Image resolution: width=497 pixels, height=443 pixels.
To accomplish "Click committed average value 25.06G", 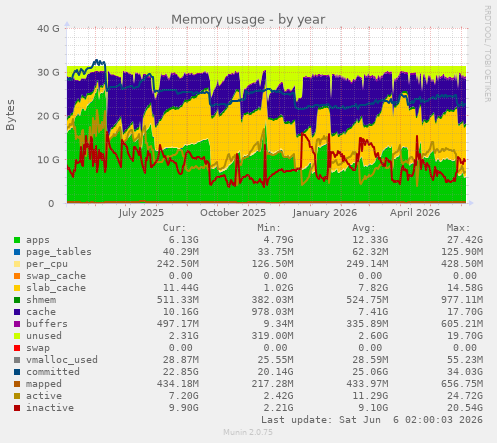I will pos(370,372).
